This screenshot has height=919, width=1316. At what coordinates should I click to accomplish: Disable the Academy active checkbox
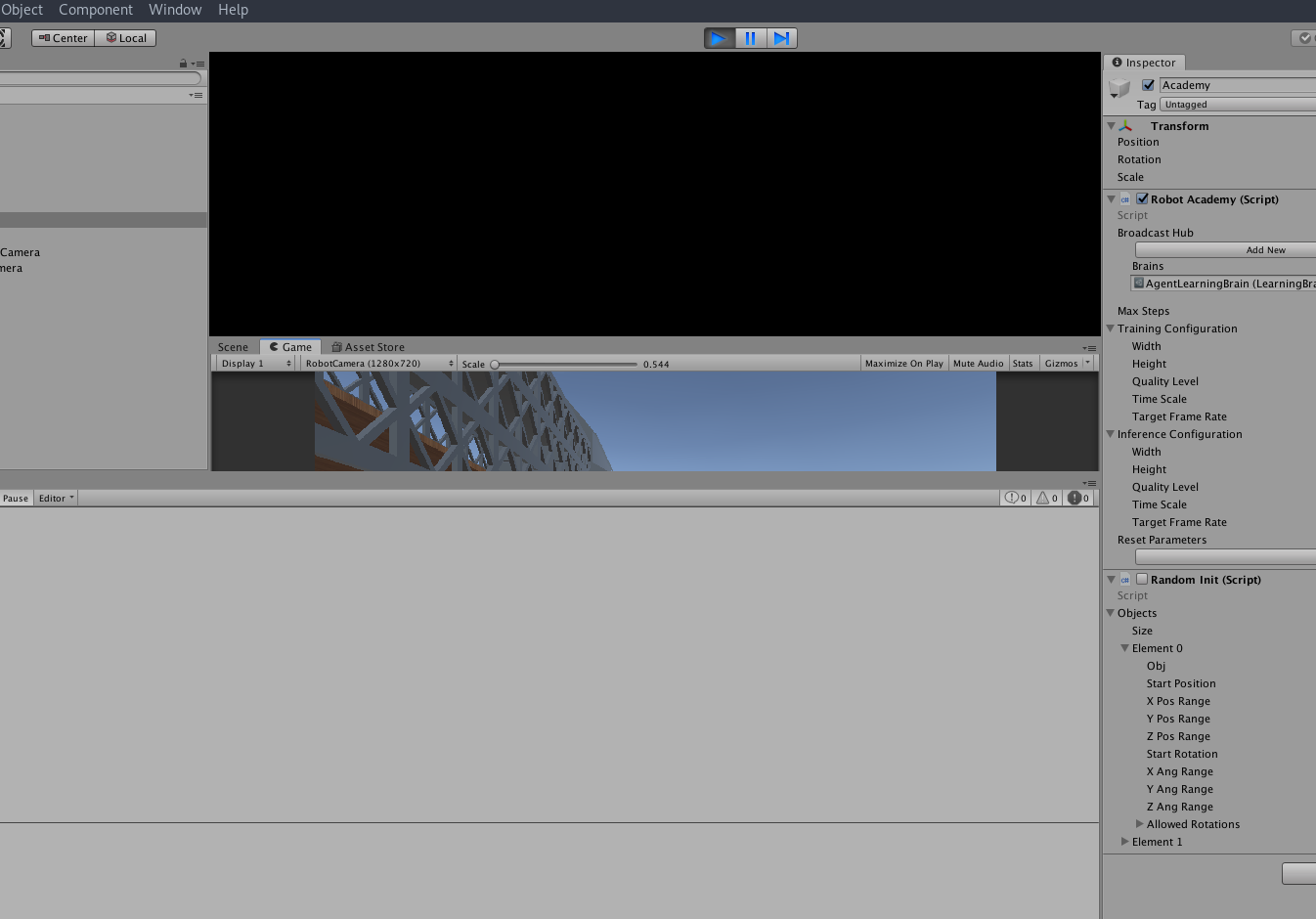click(x=1147, y=84)
